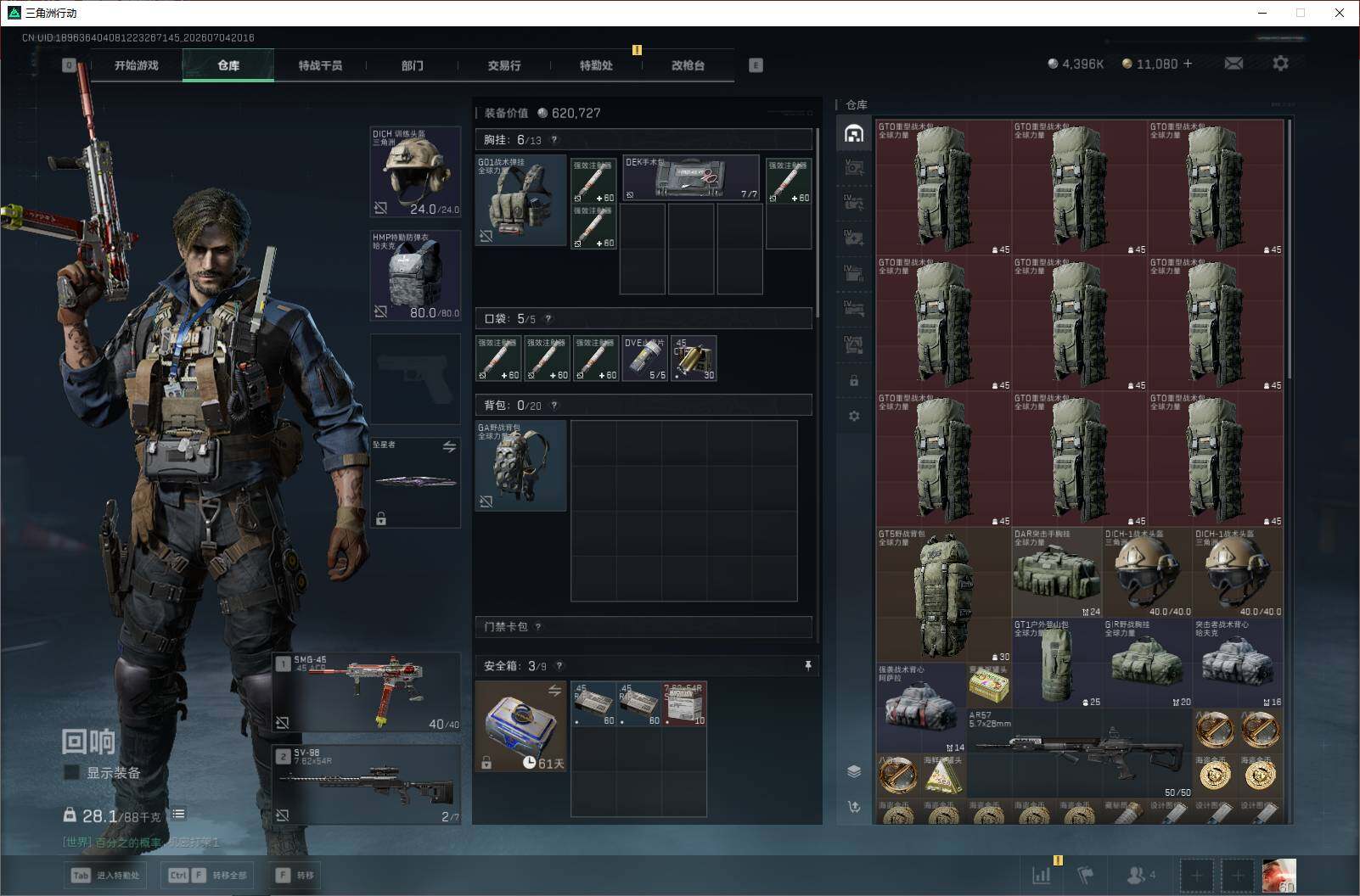Image resolution: width=1360 pixels, height=896 pixels.
Task: Click the sort items icon below the layers icon
Action: pos(854,807)
